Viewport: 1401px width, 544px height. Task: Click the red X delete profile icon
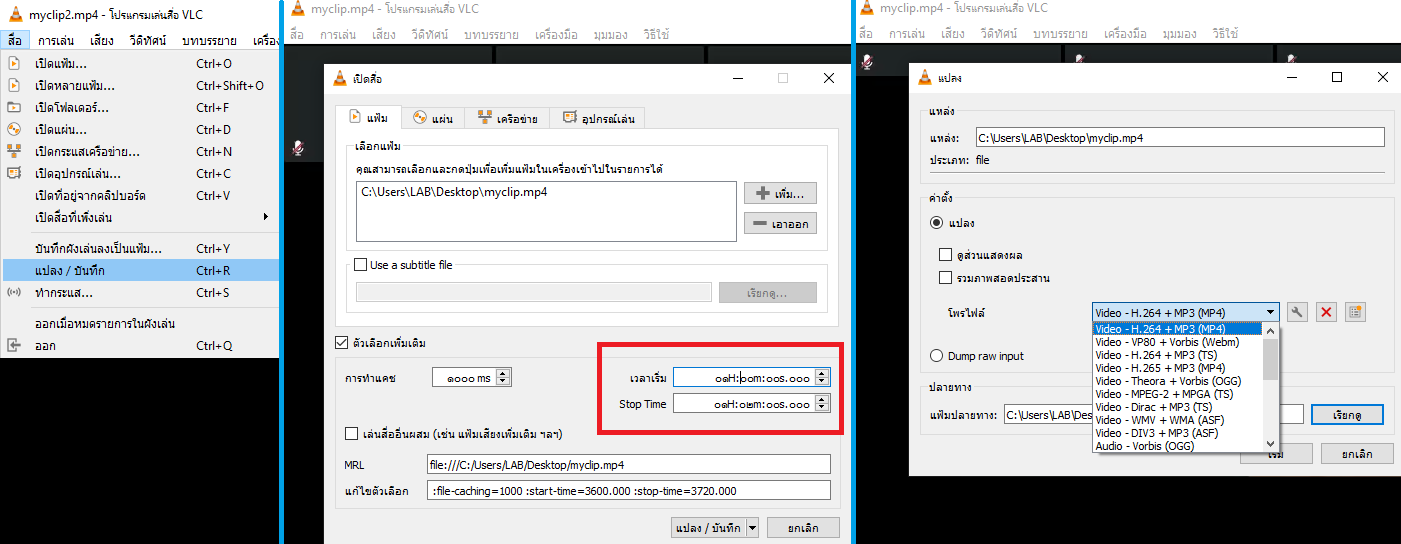click(1326, 313)
